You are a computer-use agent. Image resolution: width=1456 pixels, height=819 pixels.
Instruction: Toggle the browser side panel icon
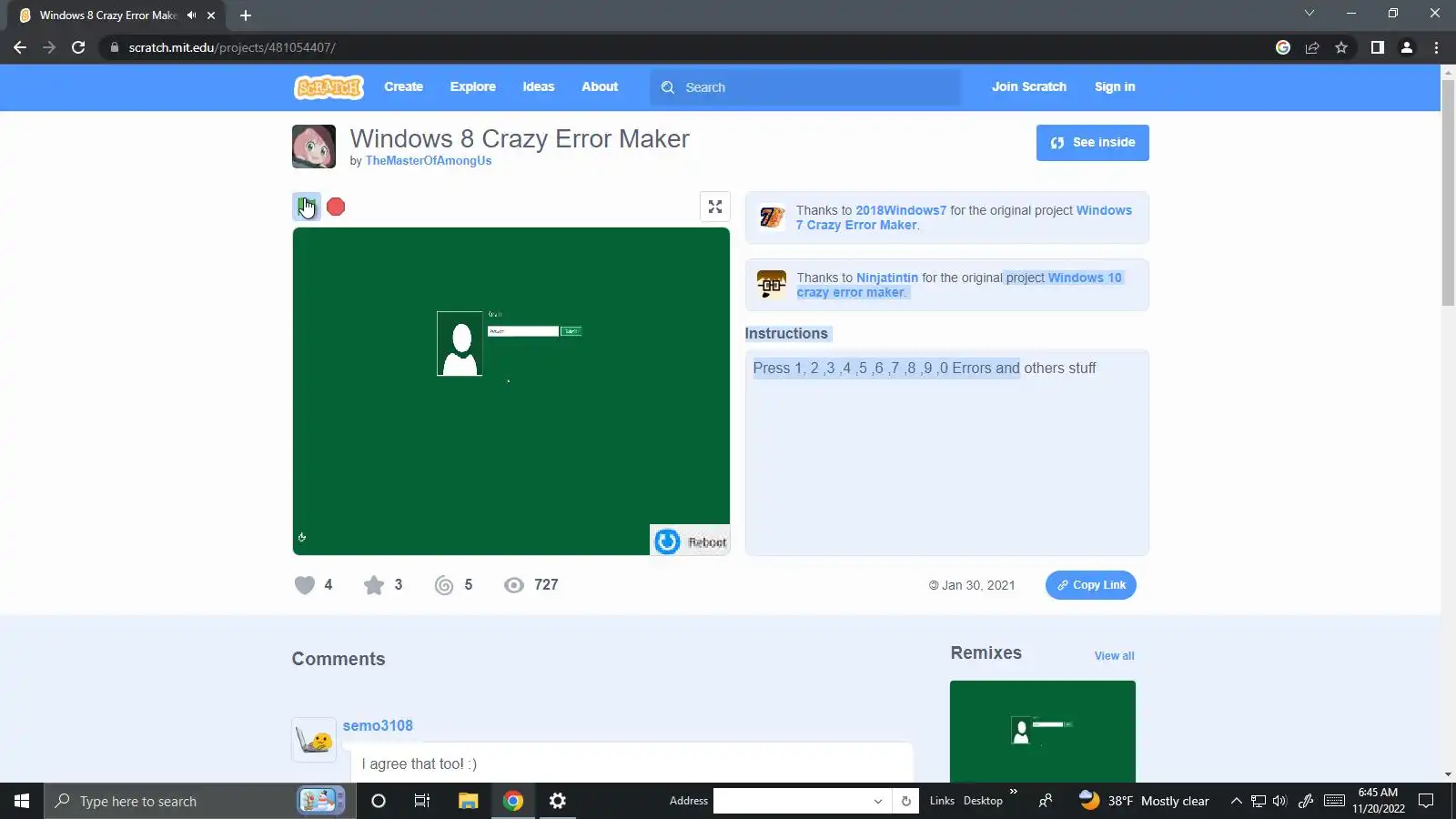[x=1378, y=47]
